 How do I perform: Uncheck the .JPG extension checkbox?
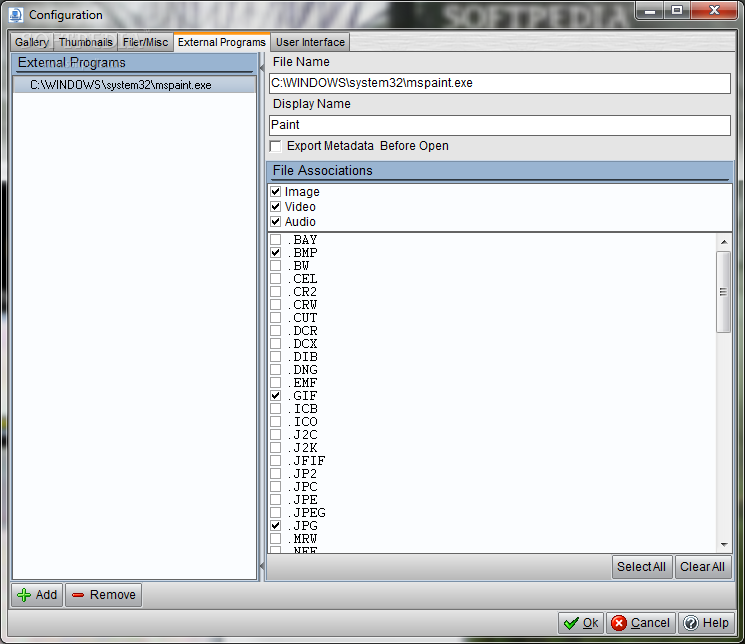click(x=276, y=526)
